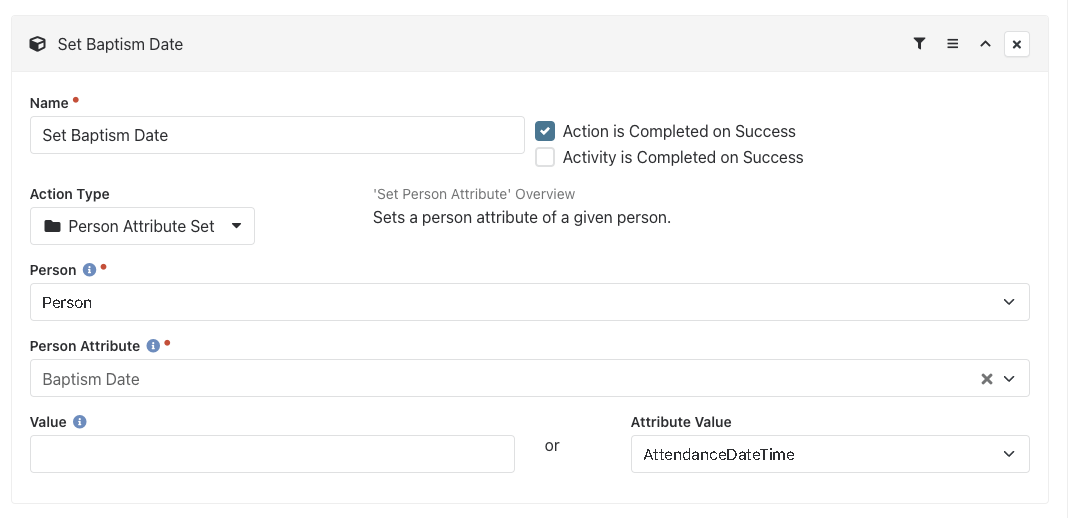Click the cube icon beside panel title

click(x=38, y=44)
